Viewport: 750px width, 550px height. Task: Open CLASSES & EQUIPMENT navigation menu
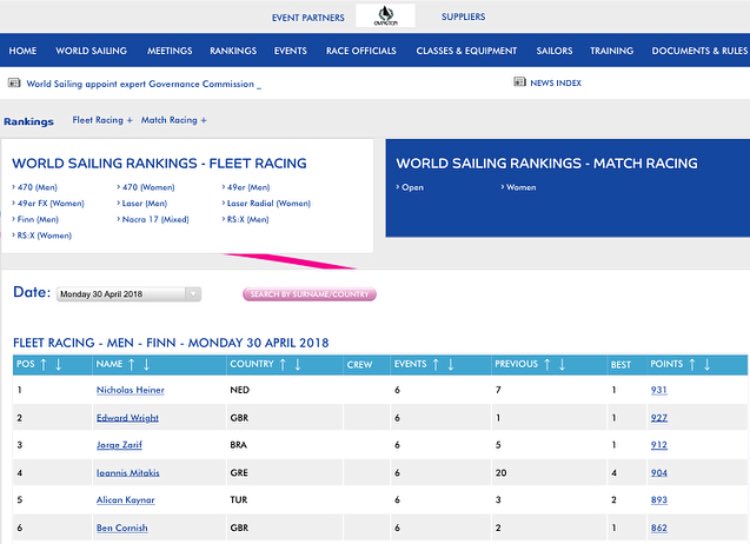pos(466,51)
